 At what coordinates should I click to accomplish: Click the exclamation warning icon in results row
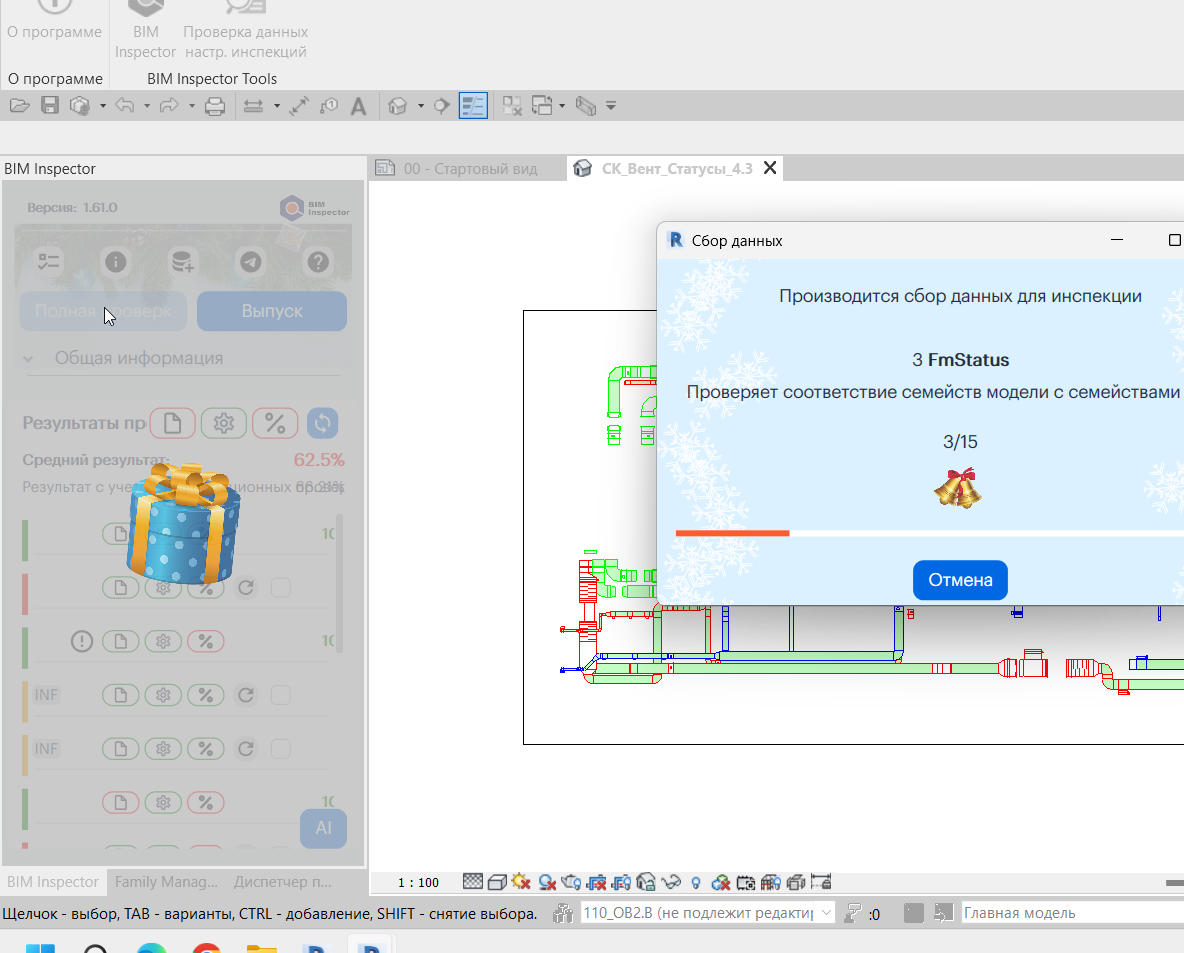(x=82, y=641)
